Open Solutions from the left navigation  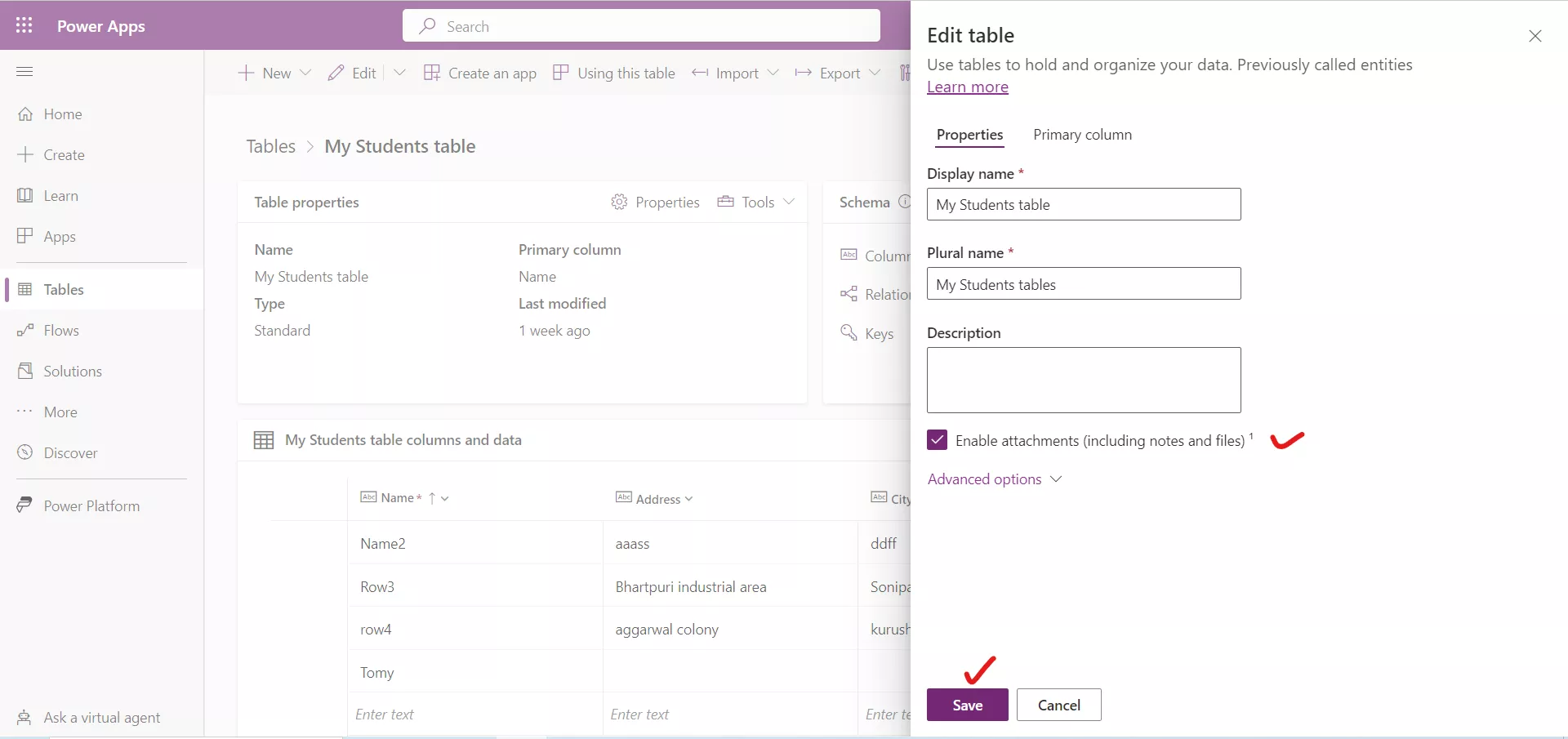point(71,371)
